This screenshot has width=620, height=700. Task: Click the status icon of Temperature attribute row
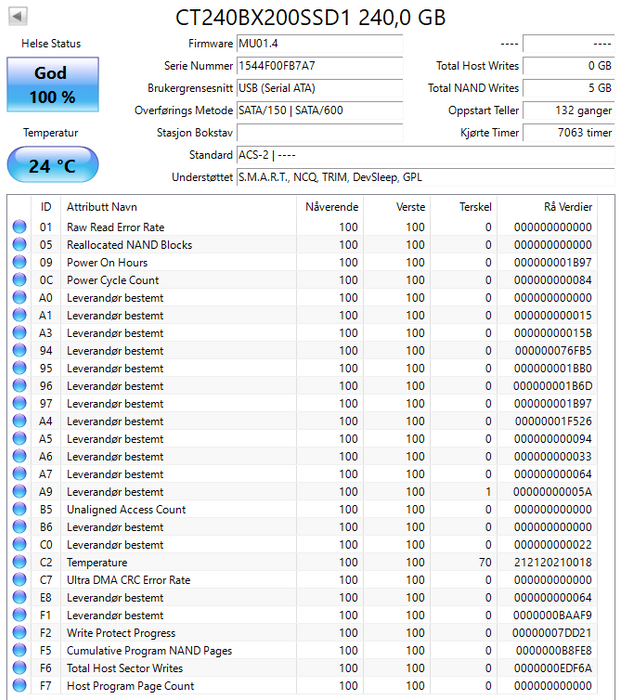[x=20, y=563]
